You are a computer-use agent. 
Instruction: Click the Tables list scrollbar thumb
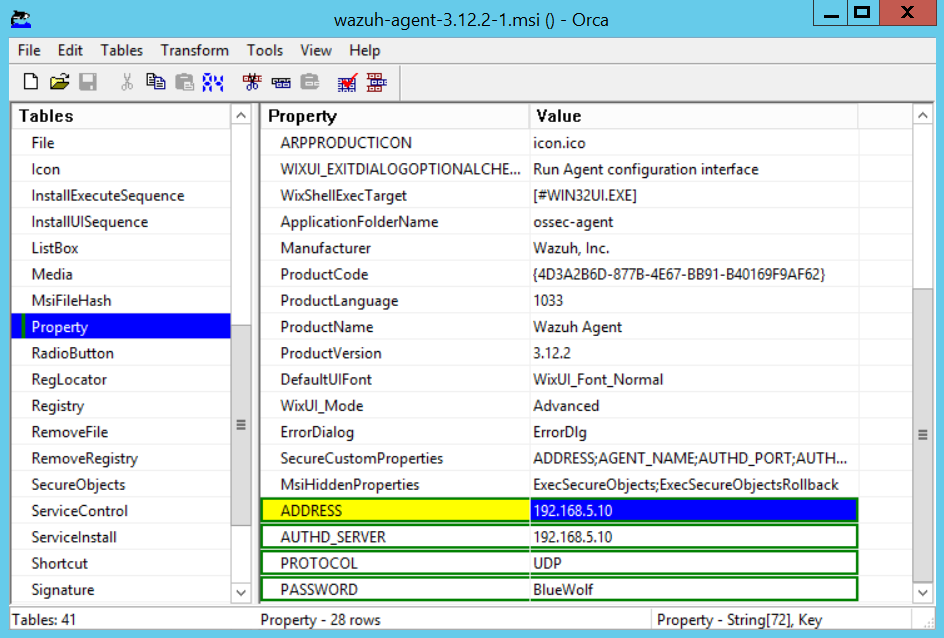241,425
